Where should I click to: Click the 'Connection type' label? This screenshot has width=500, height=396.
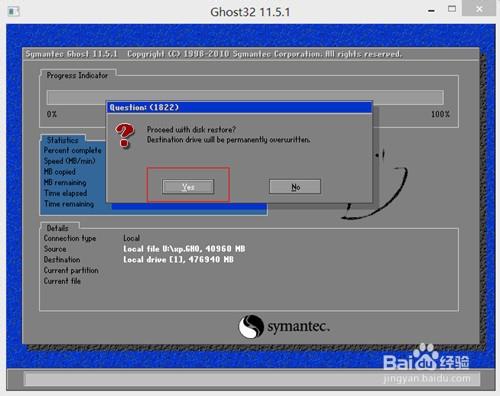(x=70, y=238)
